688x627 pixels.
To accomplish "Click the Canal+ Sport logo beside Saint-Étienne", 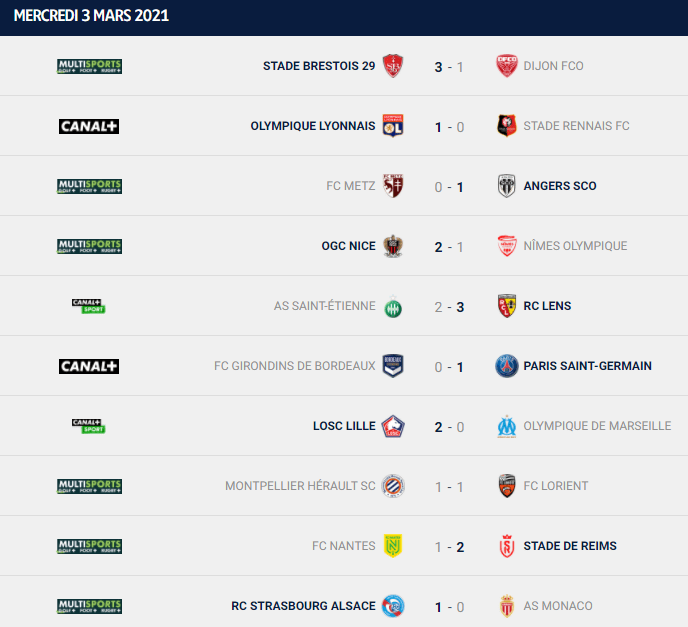I will (x=89, y=306).
